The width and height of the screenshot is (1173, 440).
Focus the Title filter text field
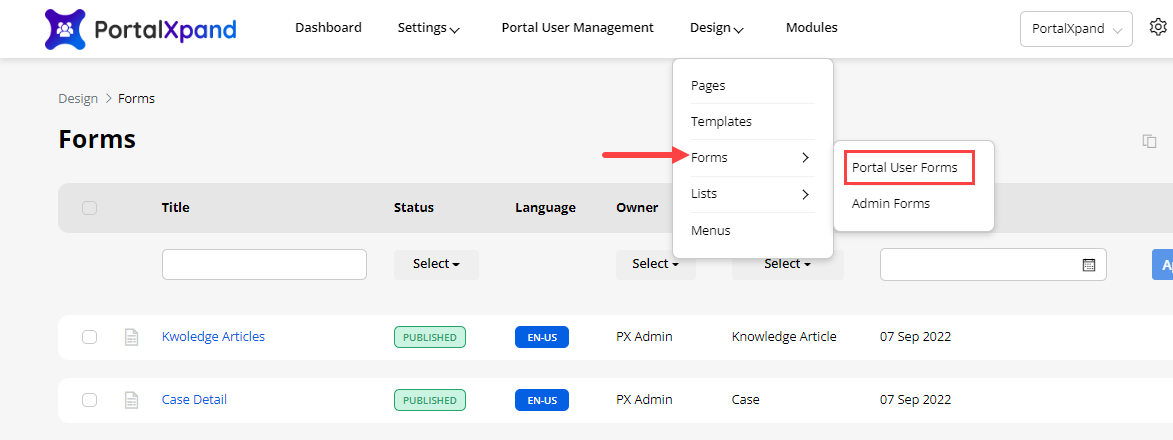[x=264, y=264]
